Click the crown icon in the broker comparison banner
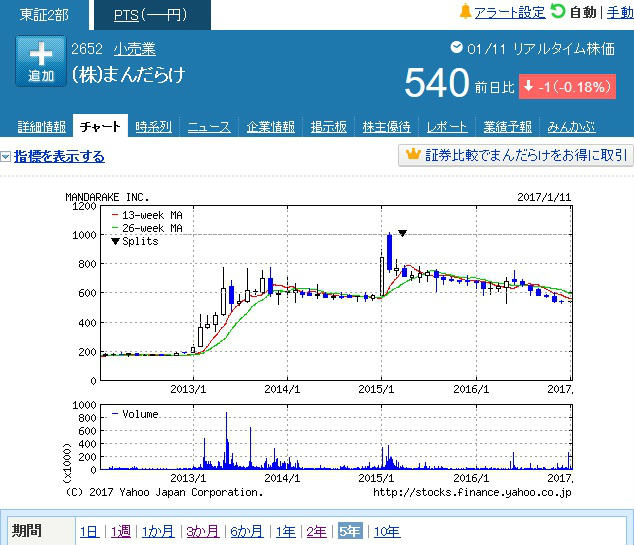Viewport: 634px width, 545px height. [x=413, y=154]
